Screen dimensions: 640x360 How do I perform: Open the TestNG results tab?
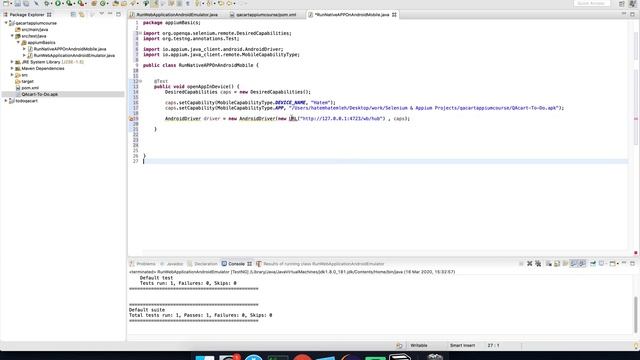pyautogui.click(x=320, y=264)
